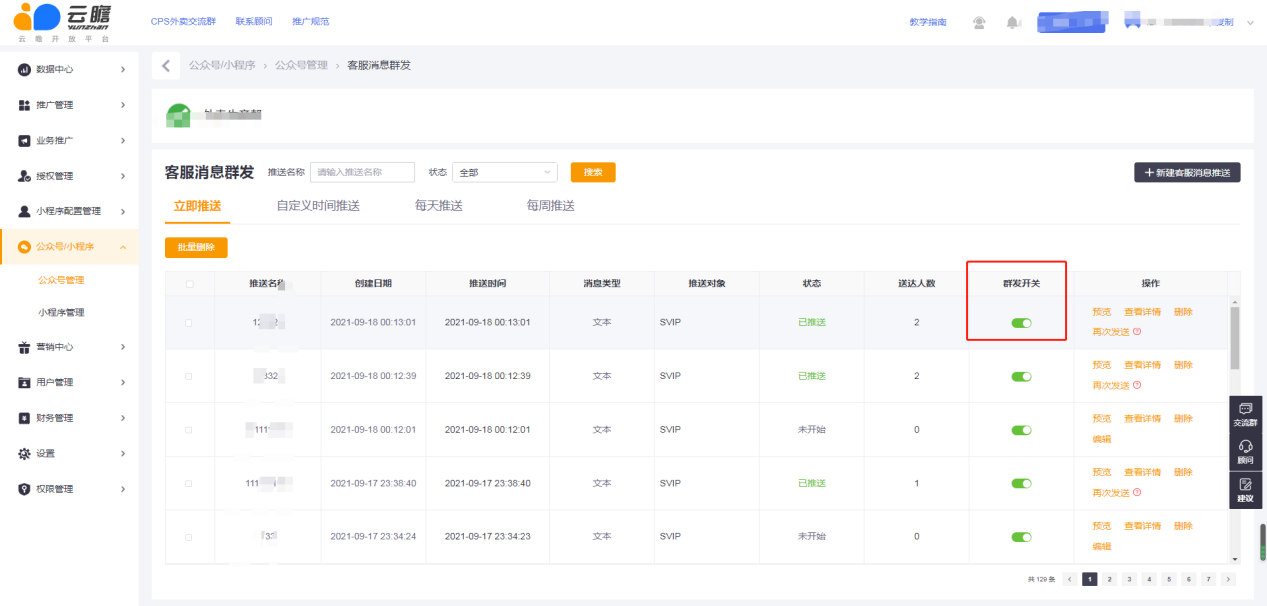
Task: Turn off 群发开关 for the 00:13:01 row
Action: (x=1021, y=323)
